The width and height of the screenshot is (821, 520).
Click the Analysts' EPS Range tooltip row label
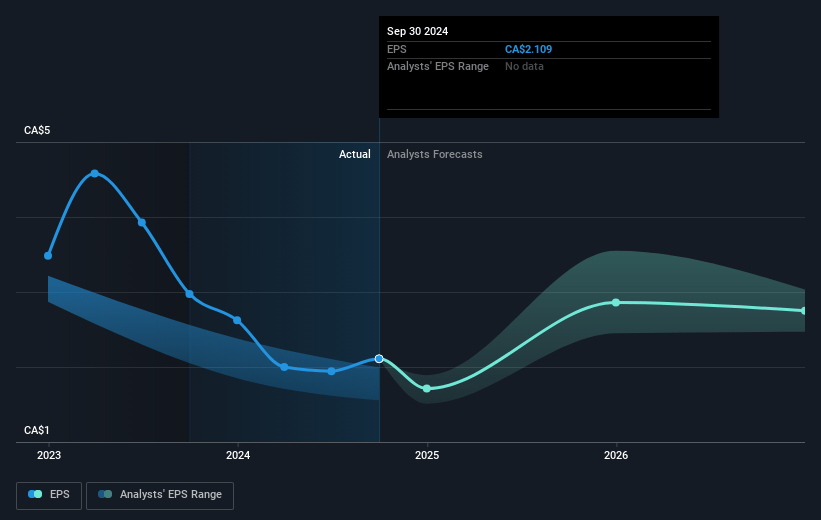tap(438, 67)
